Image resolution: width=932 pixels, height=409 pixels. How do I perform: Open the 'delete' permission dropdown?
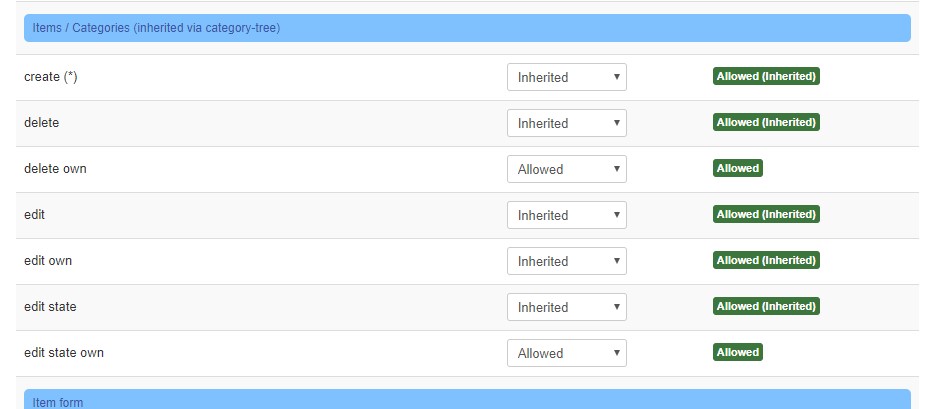(566, 123)
